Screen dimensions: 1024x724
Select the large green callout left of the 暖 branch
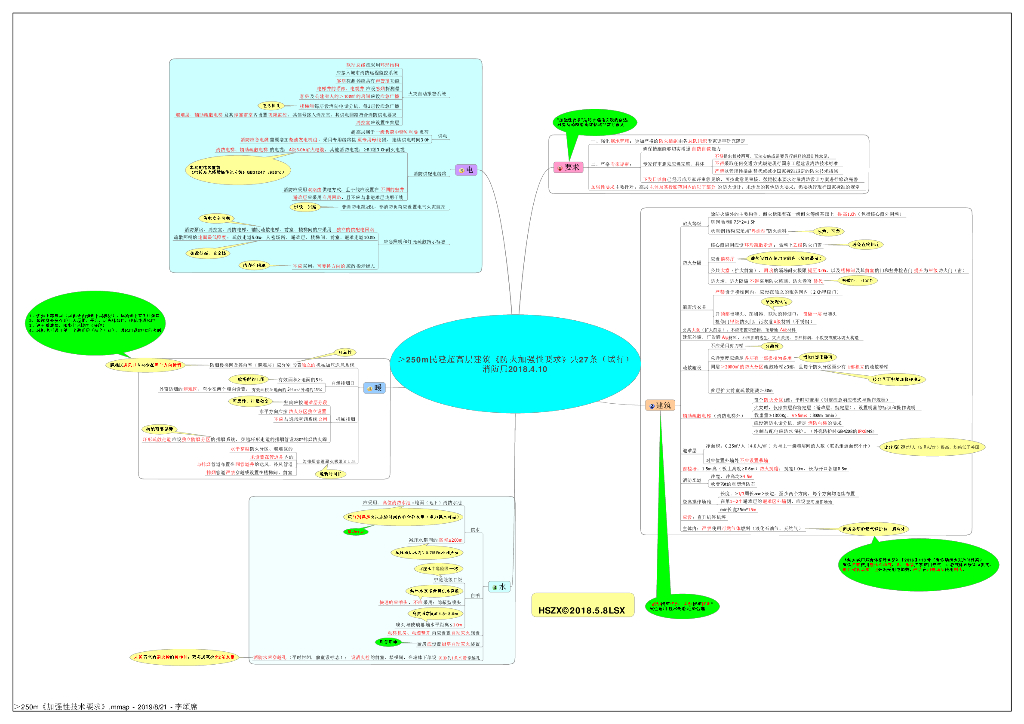click(95, 323)
